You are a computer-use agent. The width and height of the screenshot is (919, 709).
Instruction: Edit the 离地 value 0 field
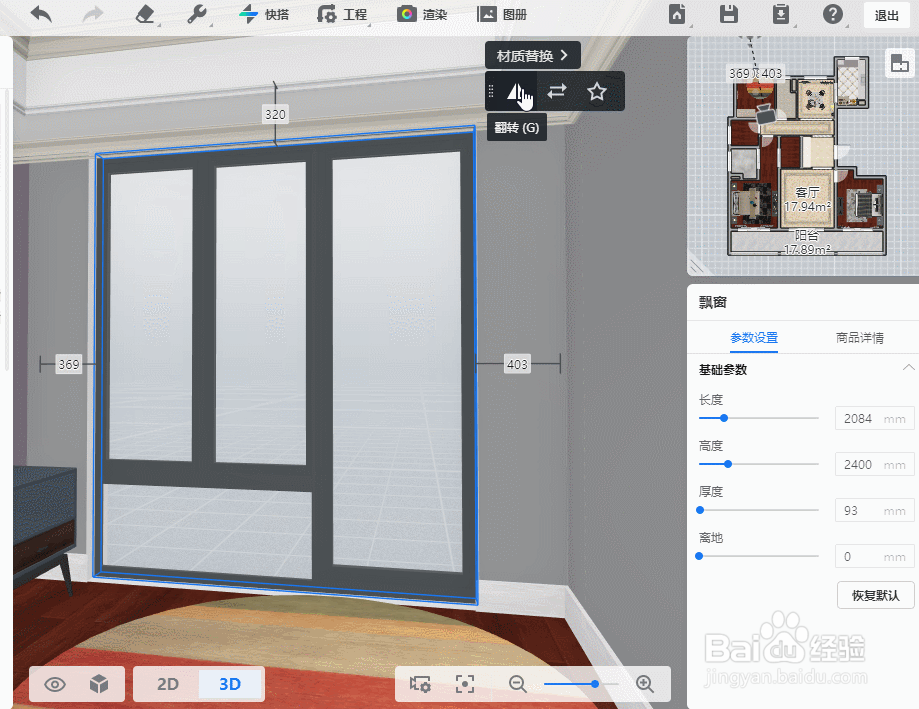click(x=874, y=556)
